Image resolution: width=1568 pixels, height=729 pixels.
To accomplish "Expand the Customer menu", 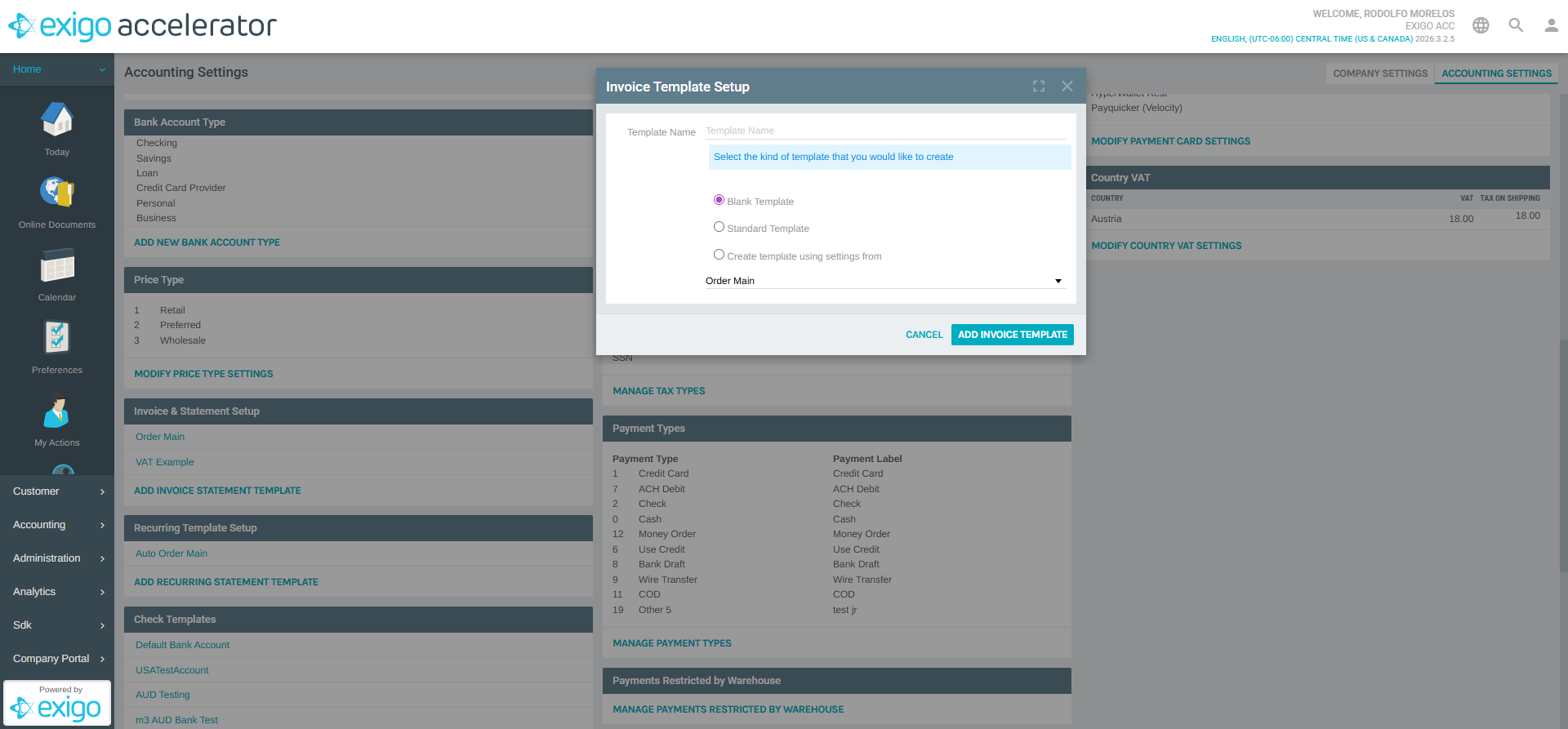I will tap(57, 491).
